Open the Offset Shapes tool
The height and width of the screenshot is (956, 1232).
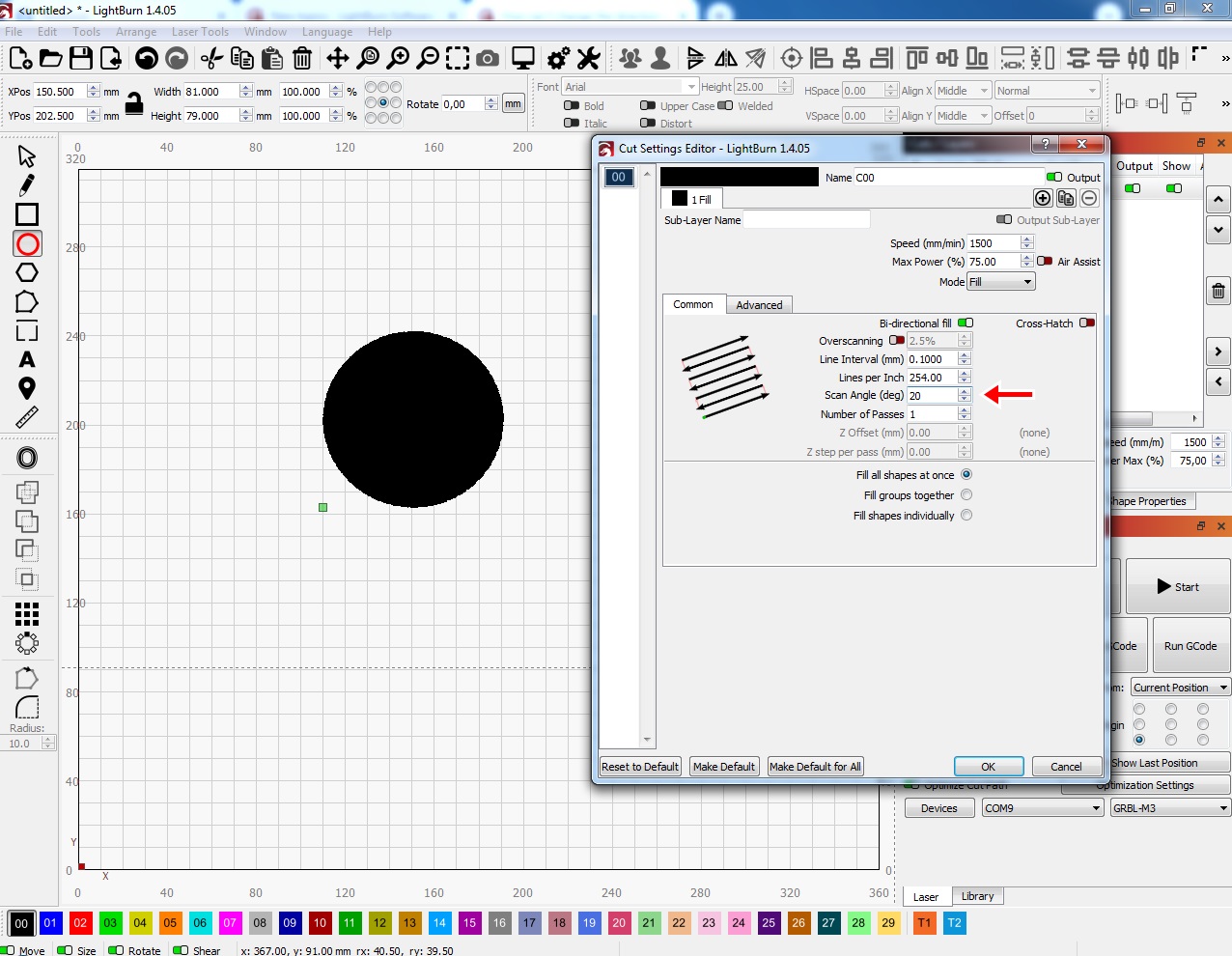click(27, 459)
